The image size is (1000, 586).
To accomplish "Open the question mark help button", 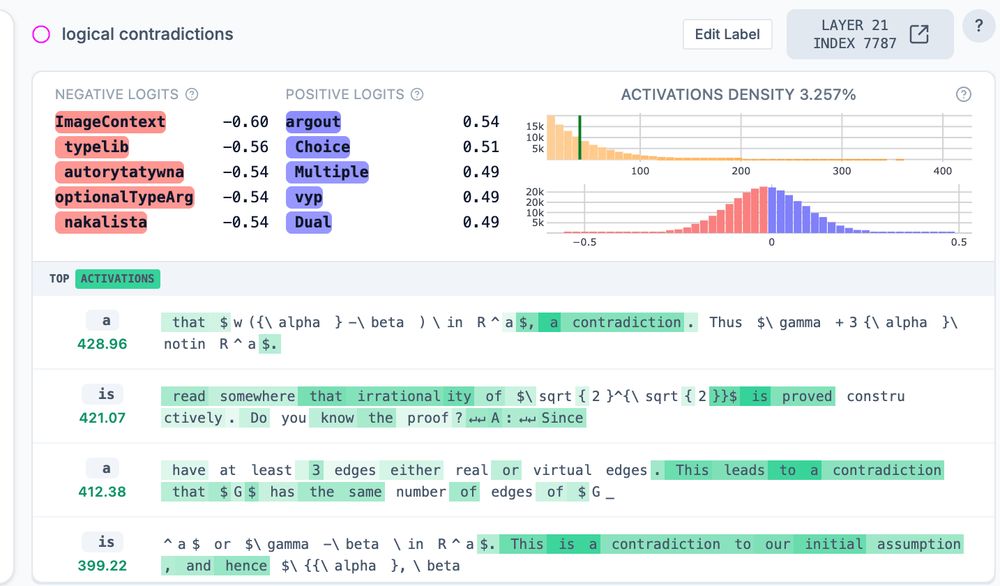I will tap(978, 26).
